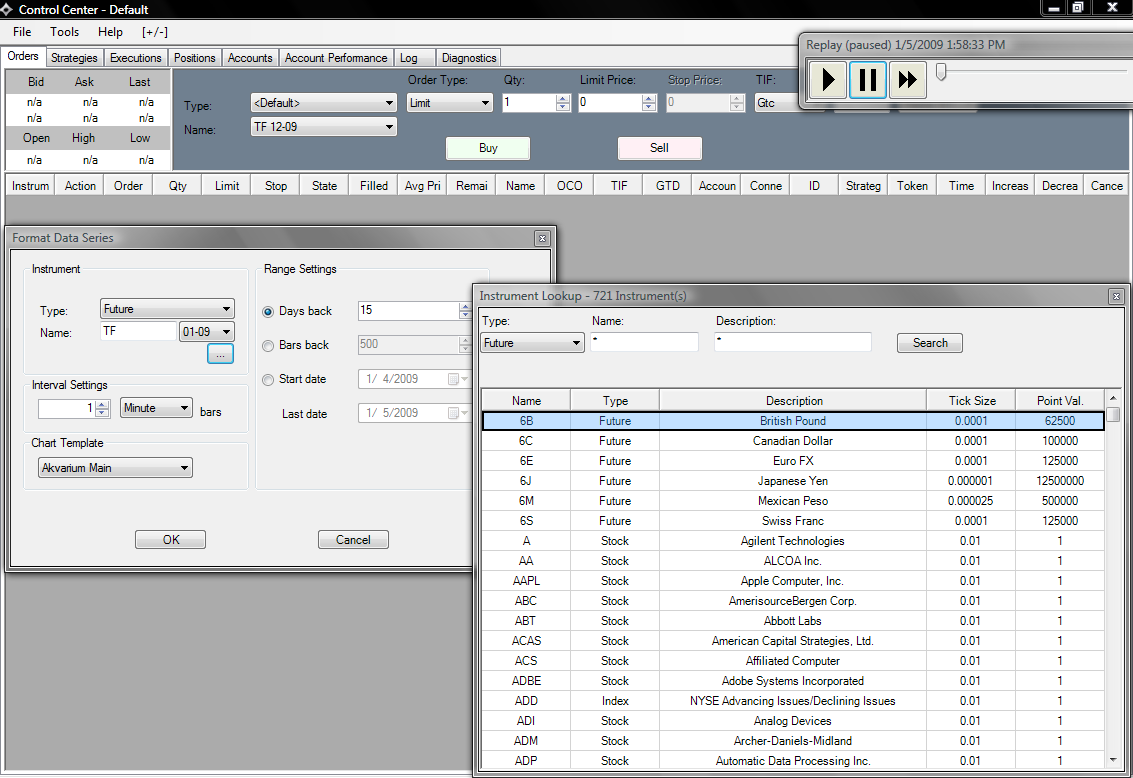Close the Format Data Series dialog

(x=542, y=239)
